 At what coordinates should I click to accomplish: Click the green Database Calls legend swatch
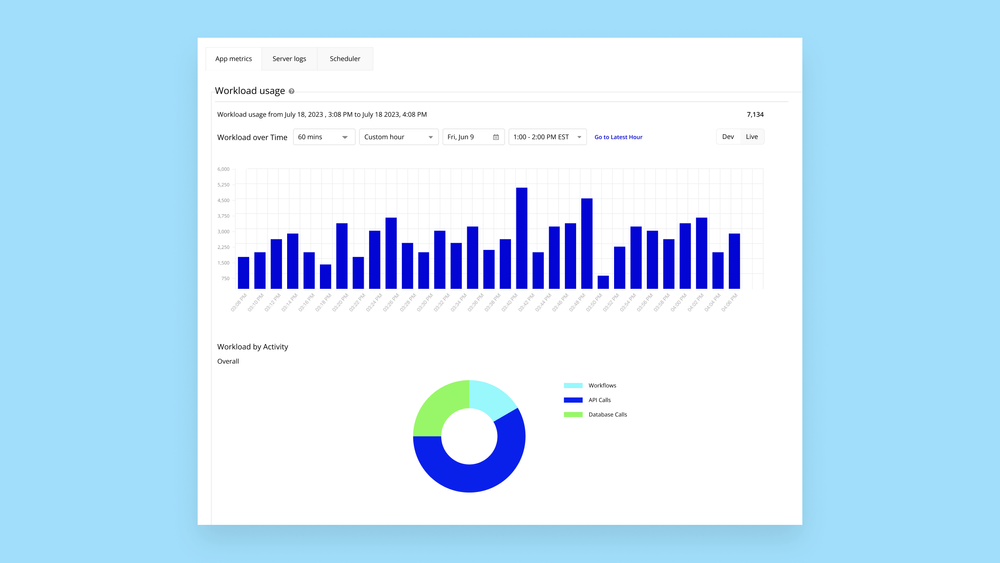point(573,414)
